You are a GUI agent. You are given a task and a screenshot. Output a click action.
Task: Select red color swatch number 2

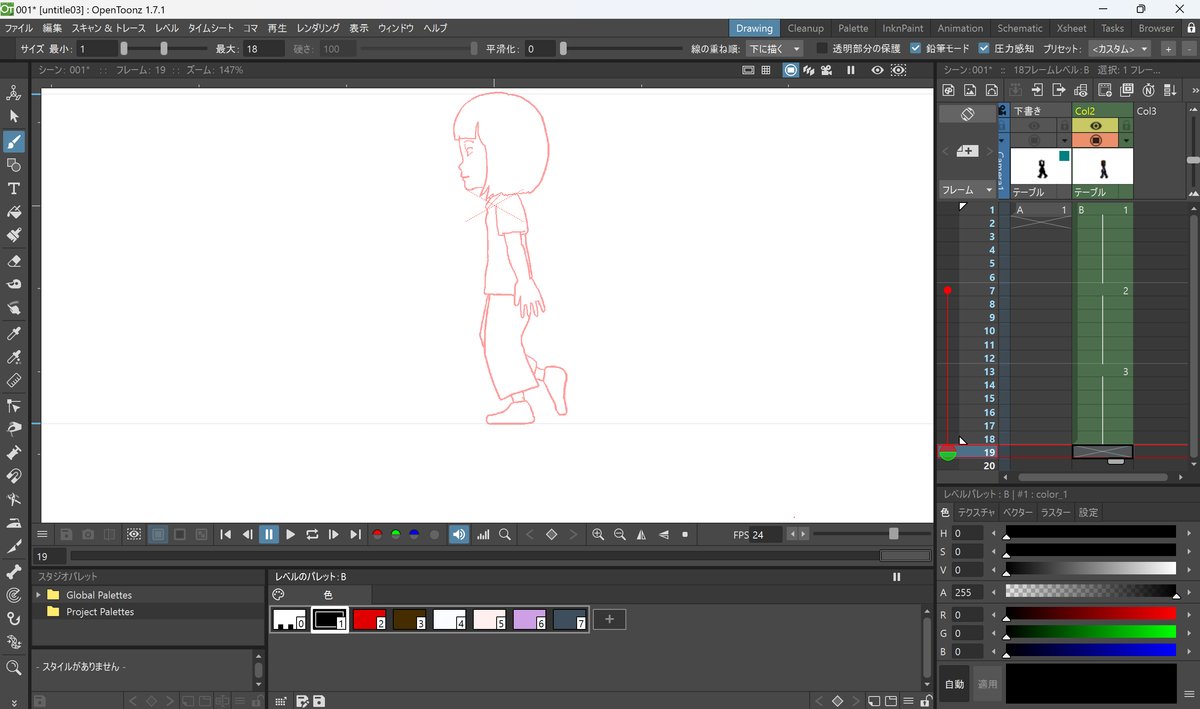tap(370, 620)
